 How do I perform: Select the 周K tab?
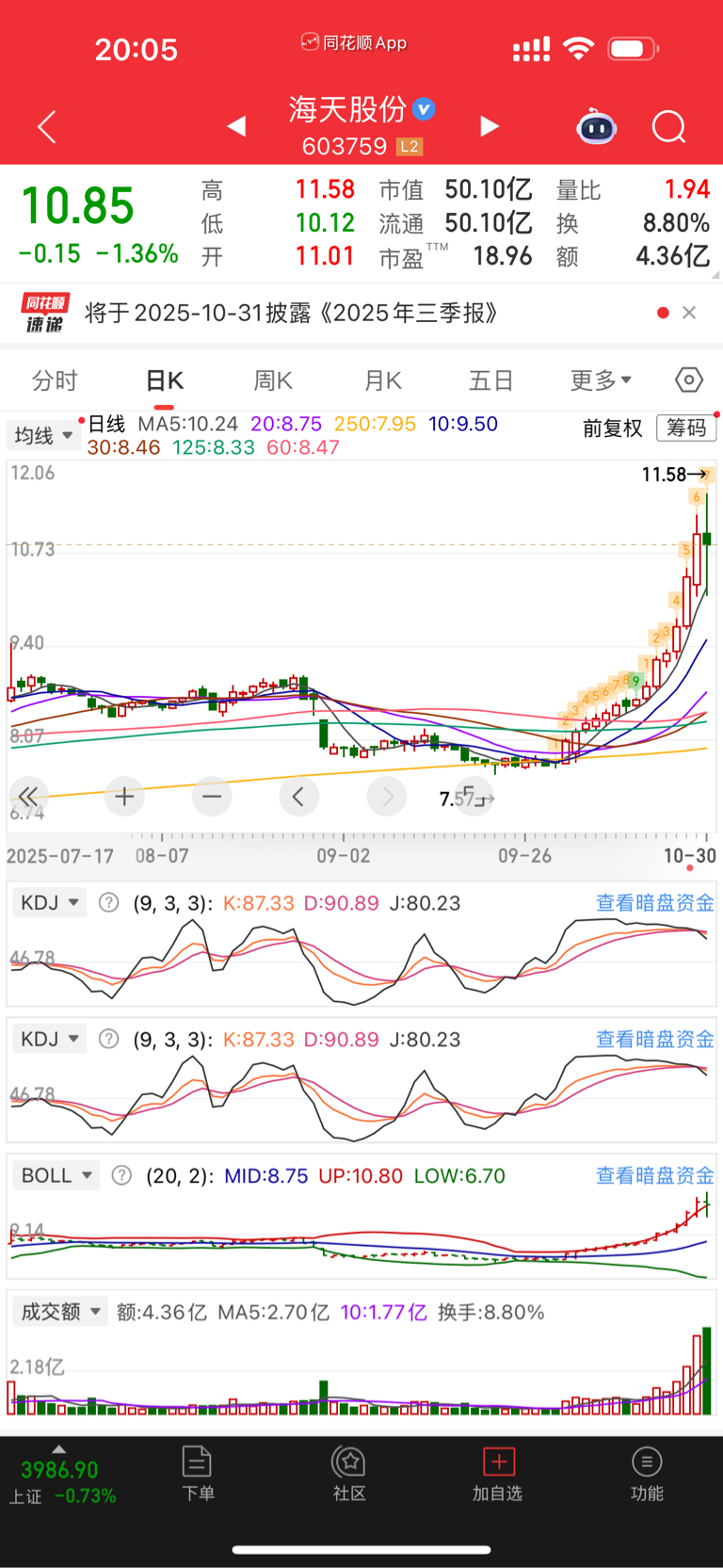273,380
